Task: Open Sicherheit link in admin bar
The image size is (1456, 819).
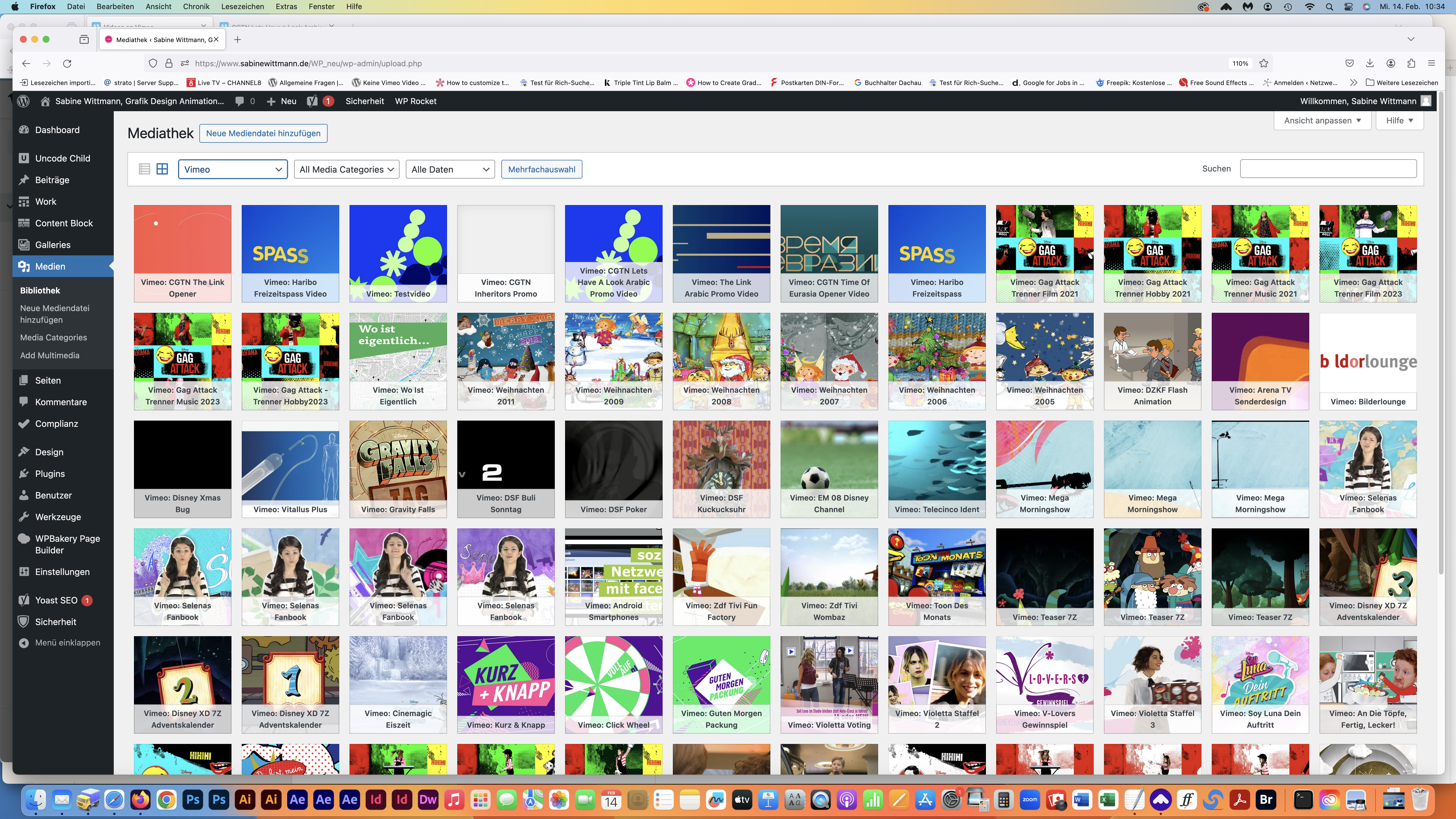Action: pos(365,101)
